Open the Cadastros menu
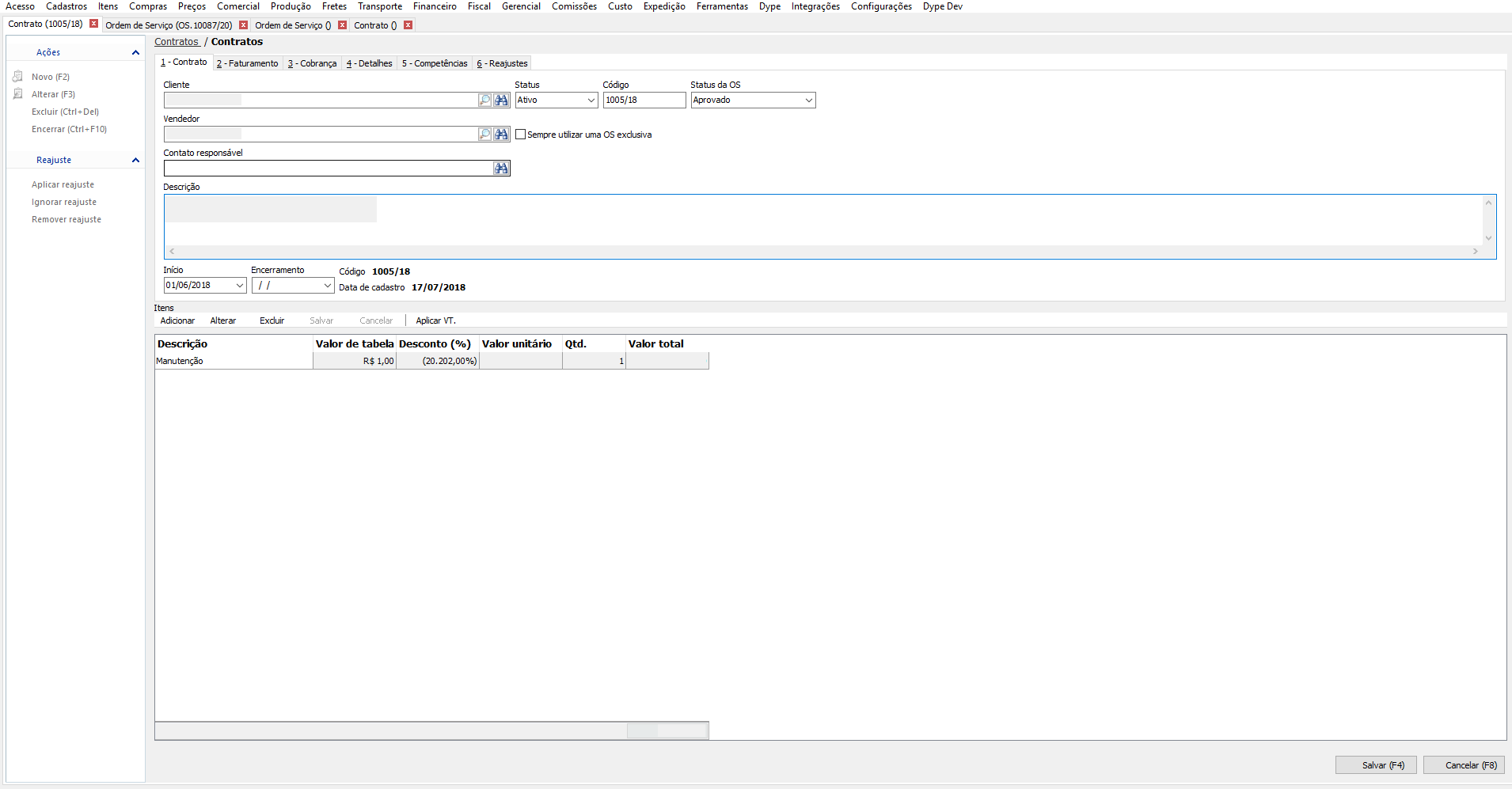The image size is (1512, 789). click(66, 6)
